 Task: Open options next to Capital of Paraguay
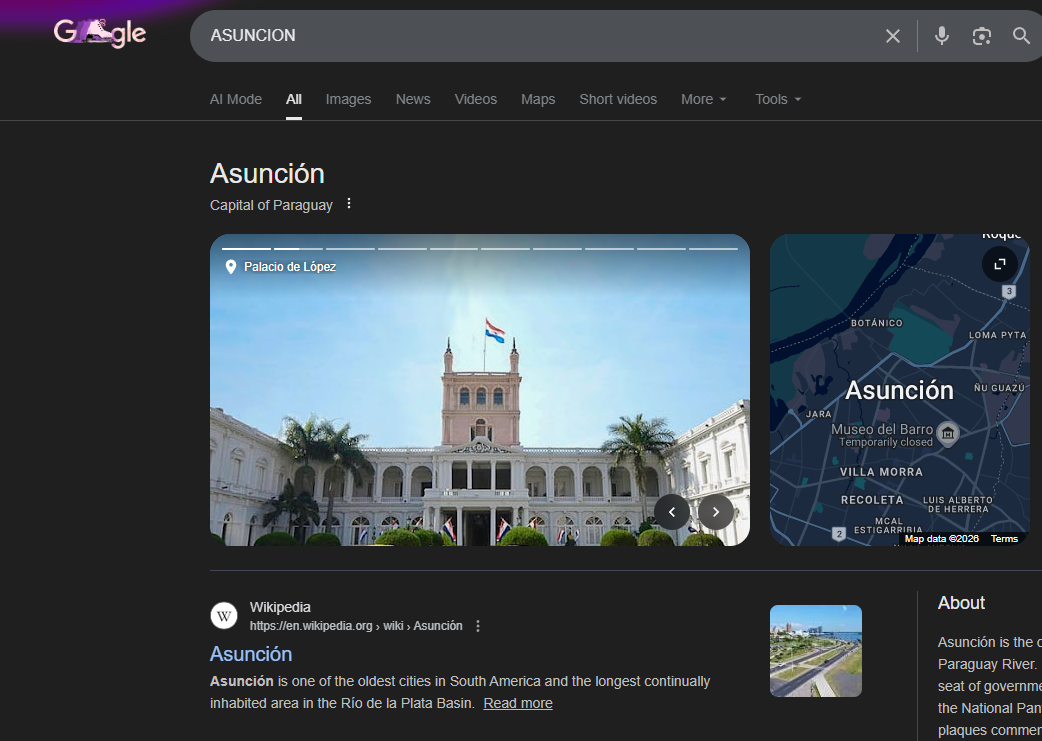tap(349, 204)
